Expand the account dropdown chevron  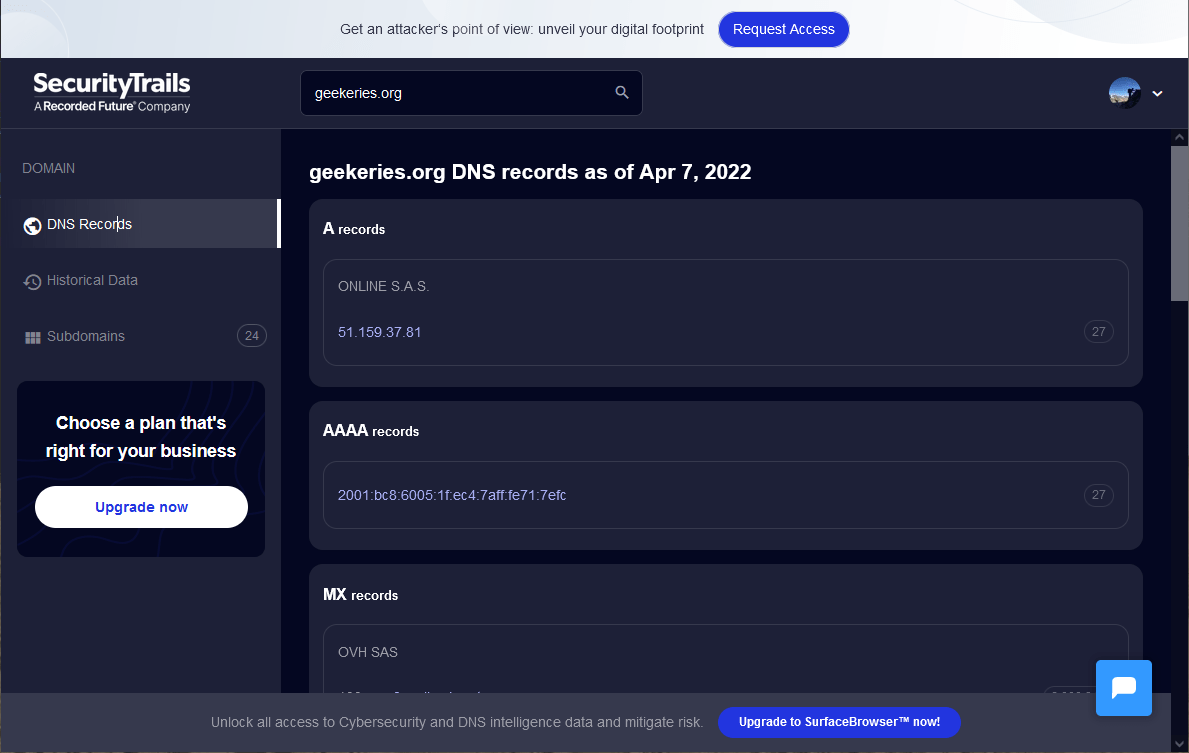click(x=1157, y=94)
